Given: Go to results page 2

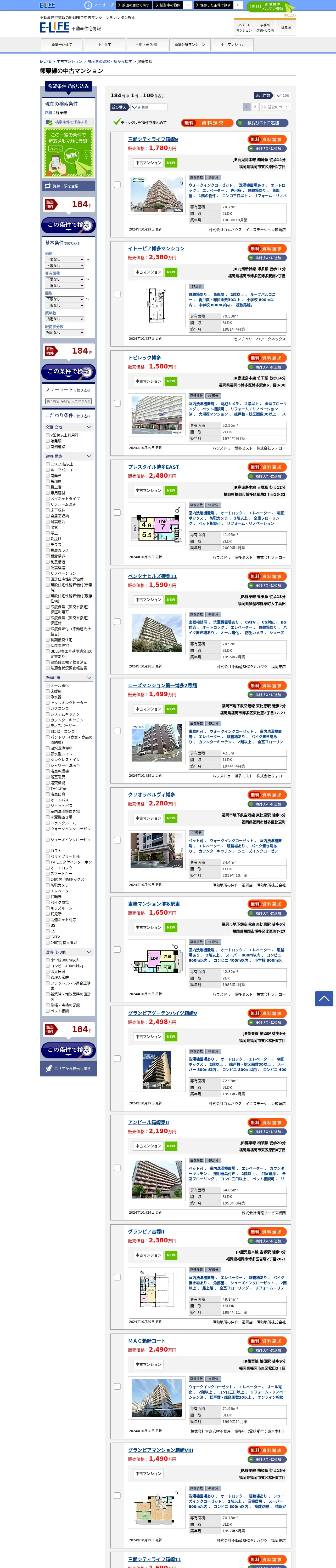Looking at the screenshot, I should (x=255, y=107).
